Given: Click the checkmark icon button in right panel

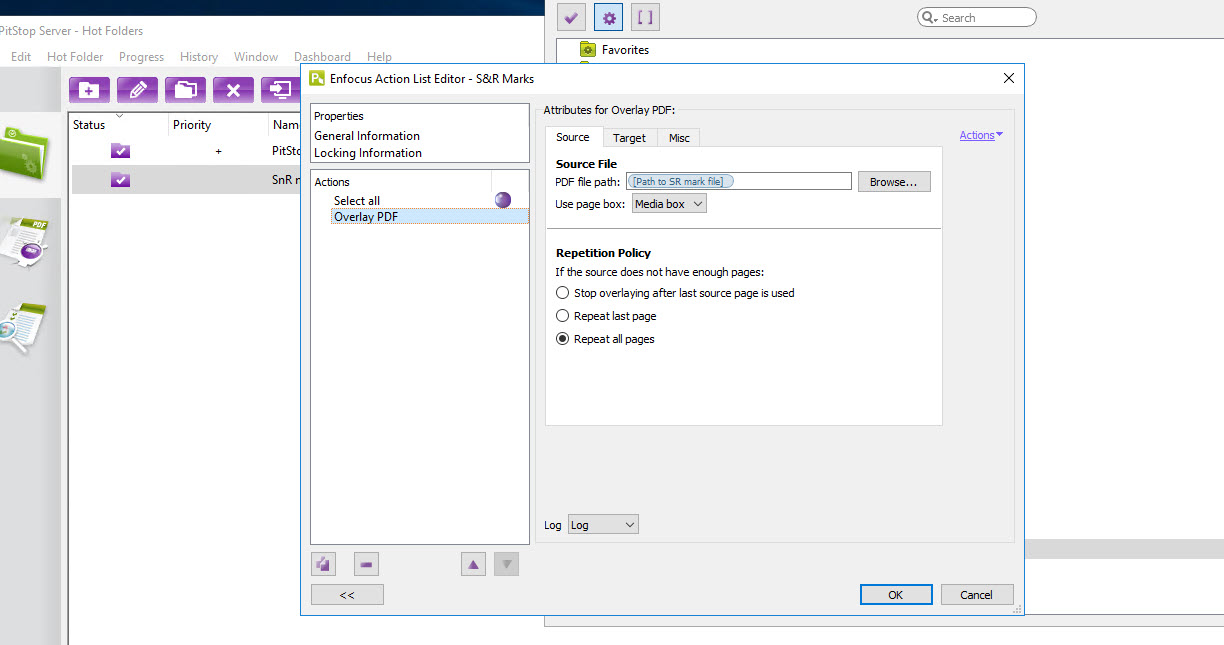Looking at the screenshot, I should 571,17.
